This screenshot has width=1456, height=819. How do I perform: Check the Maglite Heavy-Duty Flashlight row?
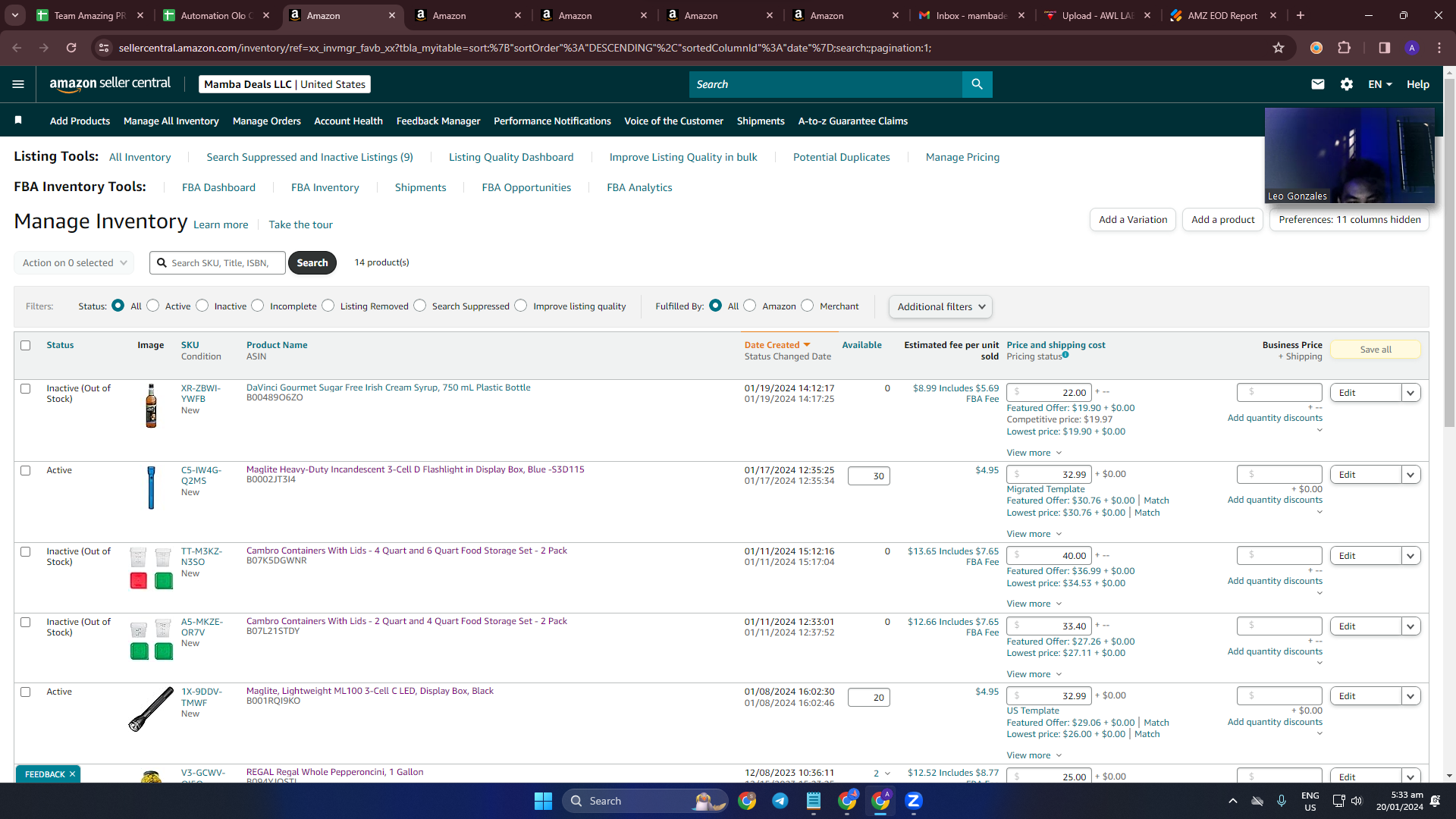tap(26, 471)
